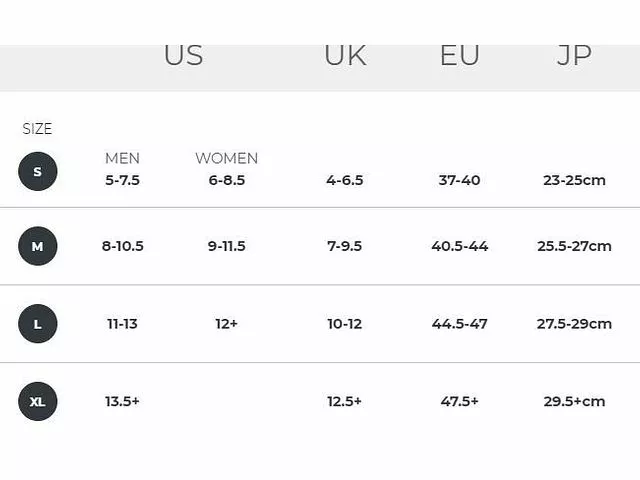The height and width of the screenshot is (480, 640).
Task: Click men's size 13.5+ cell
Action: pyautogui.click(x=122, y=401)
